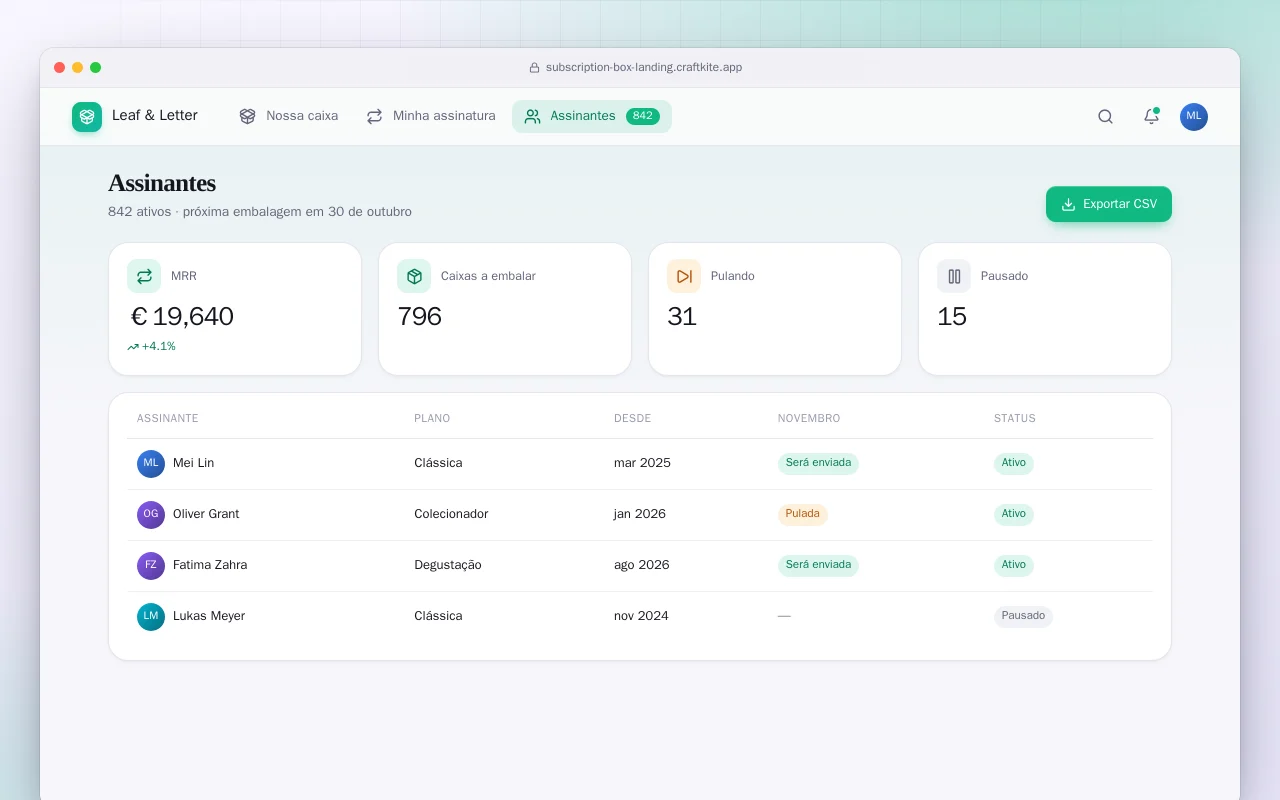Click the Leaf & Letter brand name
The image size is (1280, 800).
tap(155, 116)
